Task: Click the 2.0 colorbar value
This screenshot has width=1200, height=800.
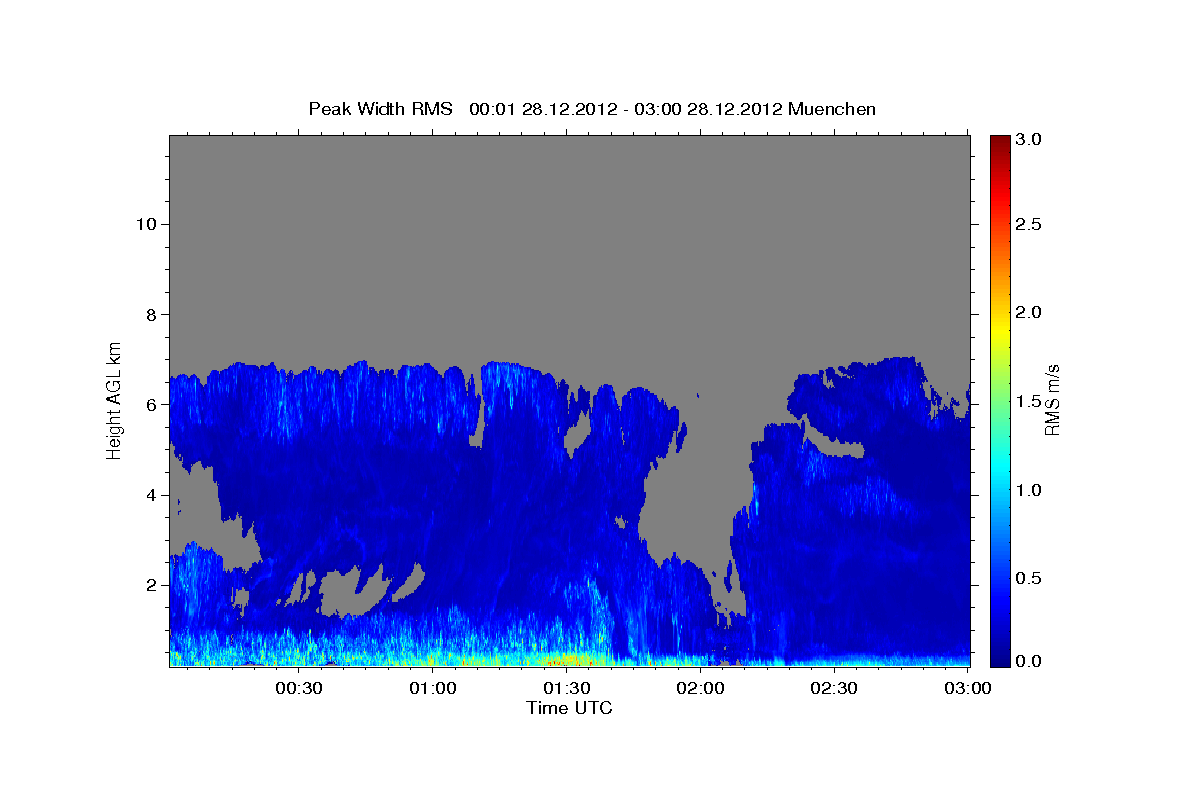Action: [x=1029, y=313]
